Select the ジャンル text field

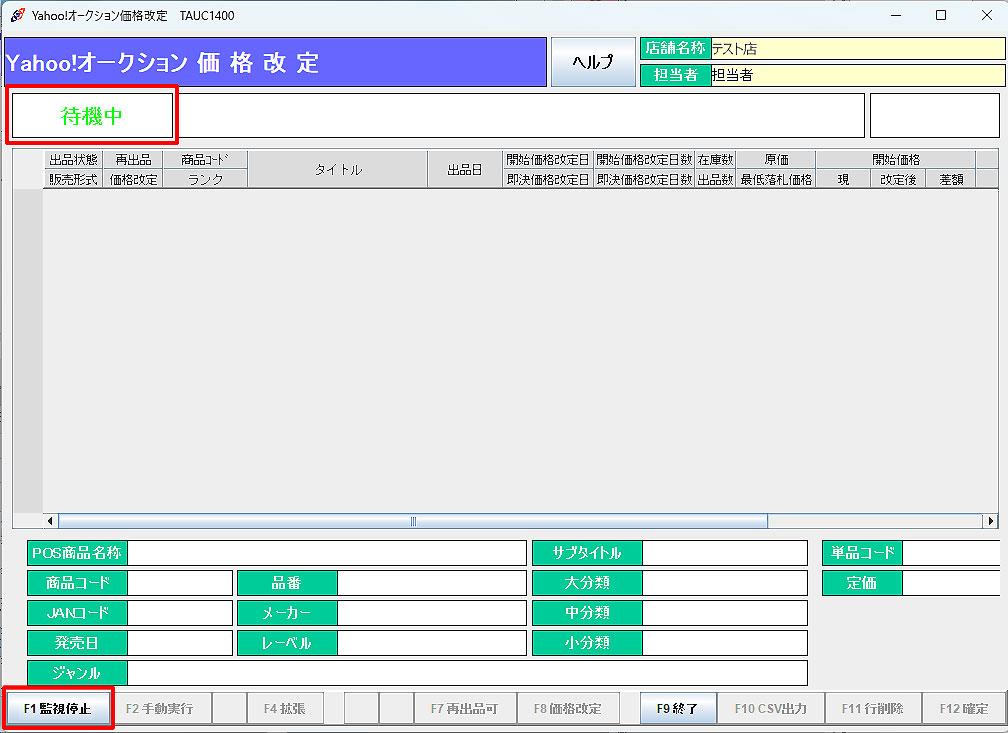click(x=466, y=673)
